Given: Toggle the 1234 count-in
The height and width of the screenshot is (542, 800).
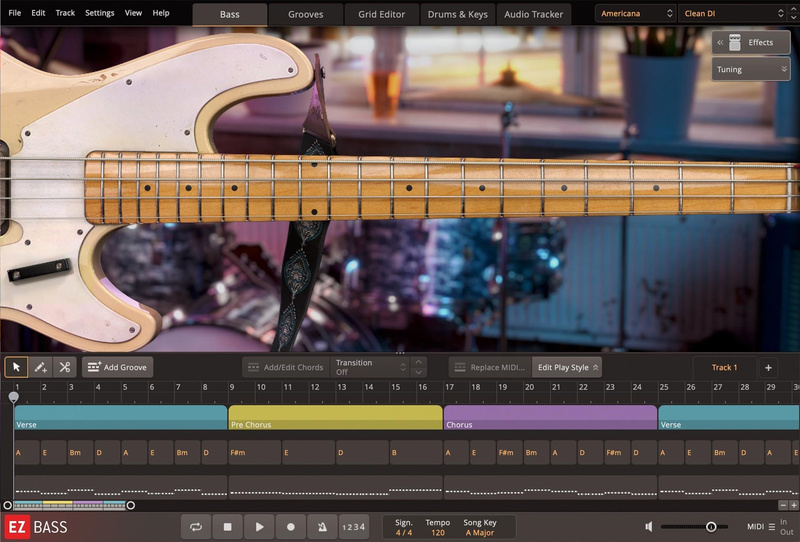Looking at the screenshot, I should [354, 527].
